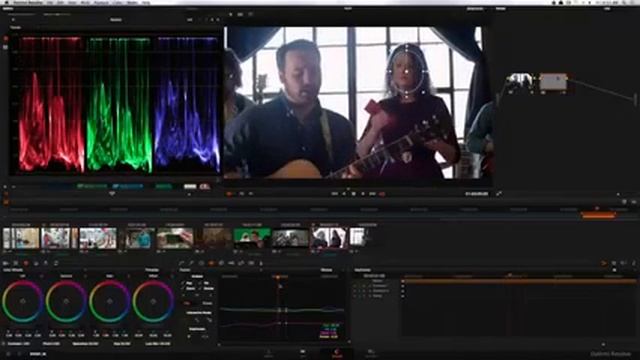Toggle the Zoom tracking checkbox
The height and width of the screenshot is (360, 640).
[183, 288]
